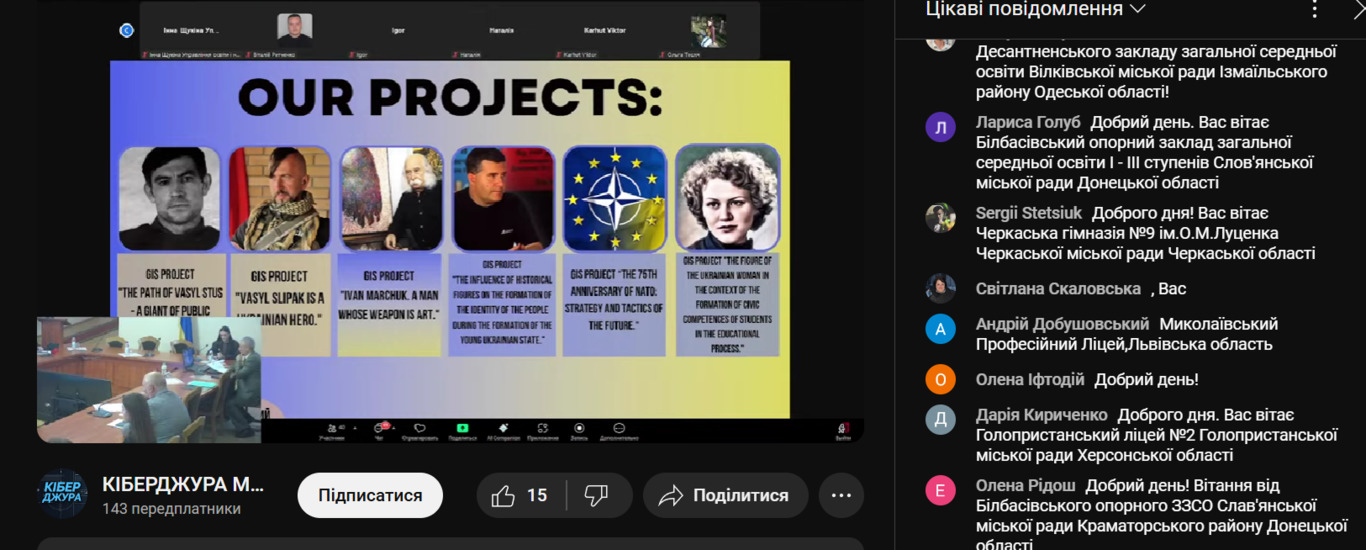Open Zoom more options (Дополнительно) icon

pos(619,428)
